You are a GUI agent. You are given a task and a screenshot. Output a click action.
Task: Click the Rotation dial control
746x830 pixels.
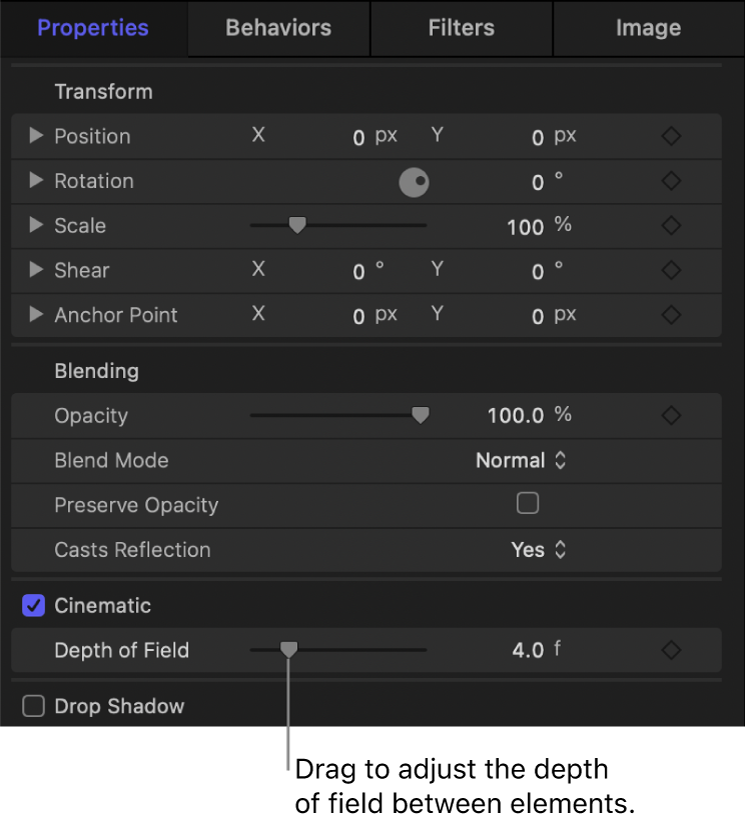click(414, 182)
